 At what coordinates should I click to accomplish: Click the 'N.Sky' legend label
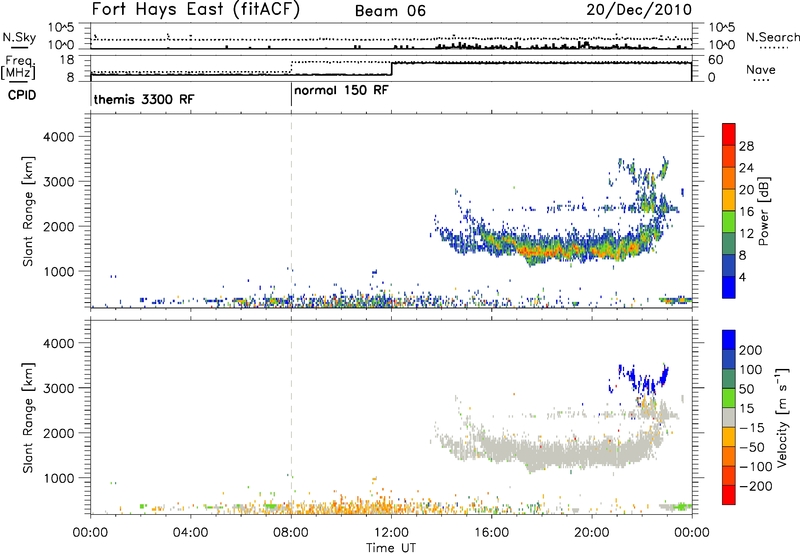pos(19,37)
